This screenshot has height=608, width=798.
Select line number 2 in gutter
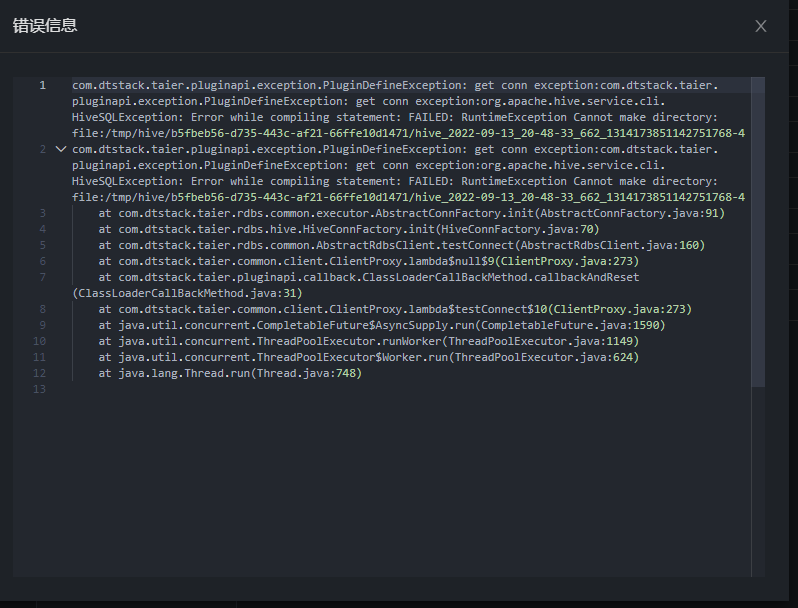point(43,149)
